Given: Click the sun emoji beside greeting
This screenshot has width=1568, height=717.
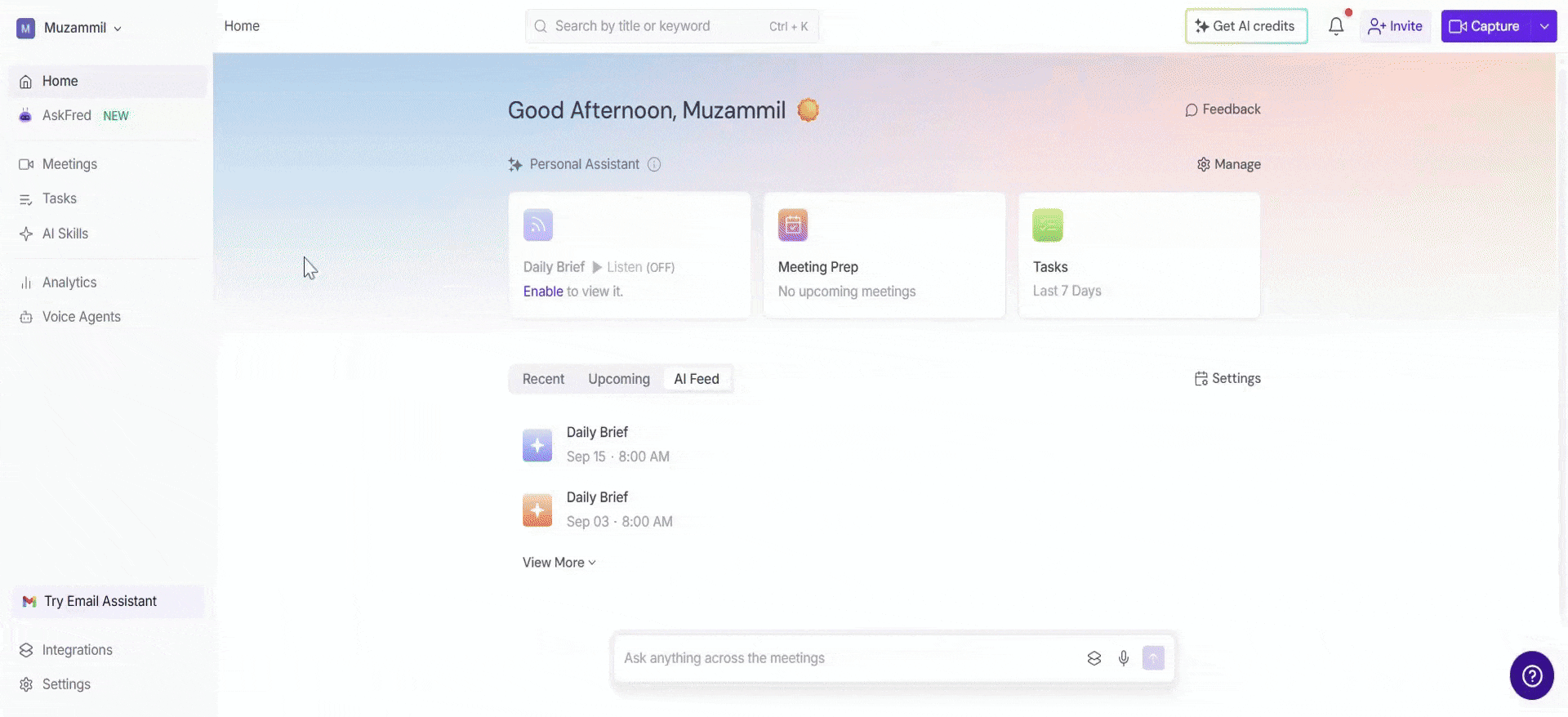Looking at the screenshot, I should pos(808,109).
